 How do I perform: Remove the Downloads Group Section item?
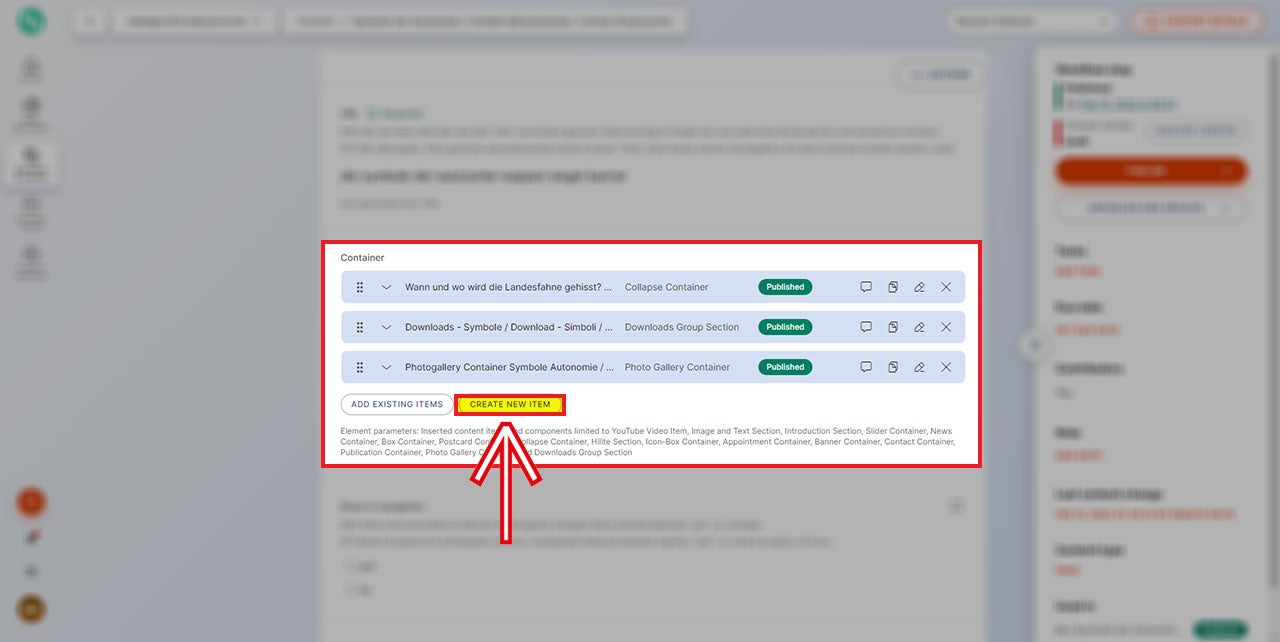(946, 327)
